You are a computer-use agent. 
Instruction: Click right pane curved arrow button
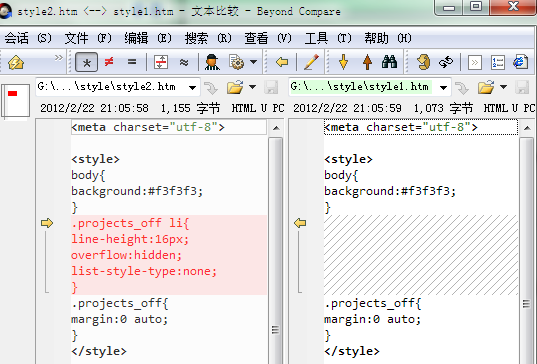click(x=462, y=88)
